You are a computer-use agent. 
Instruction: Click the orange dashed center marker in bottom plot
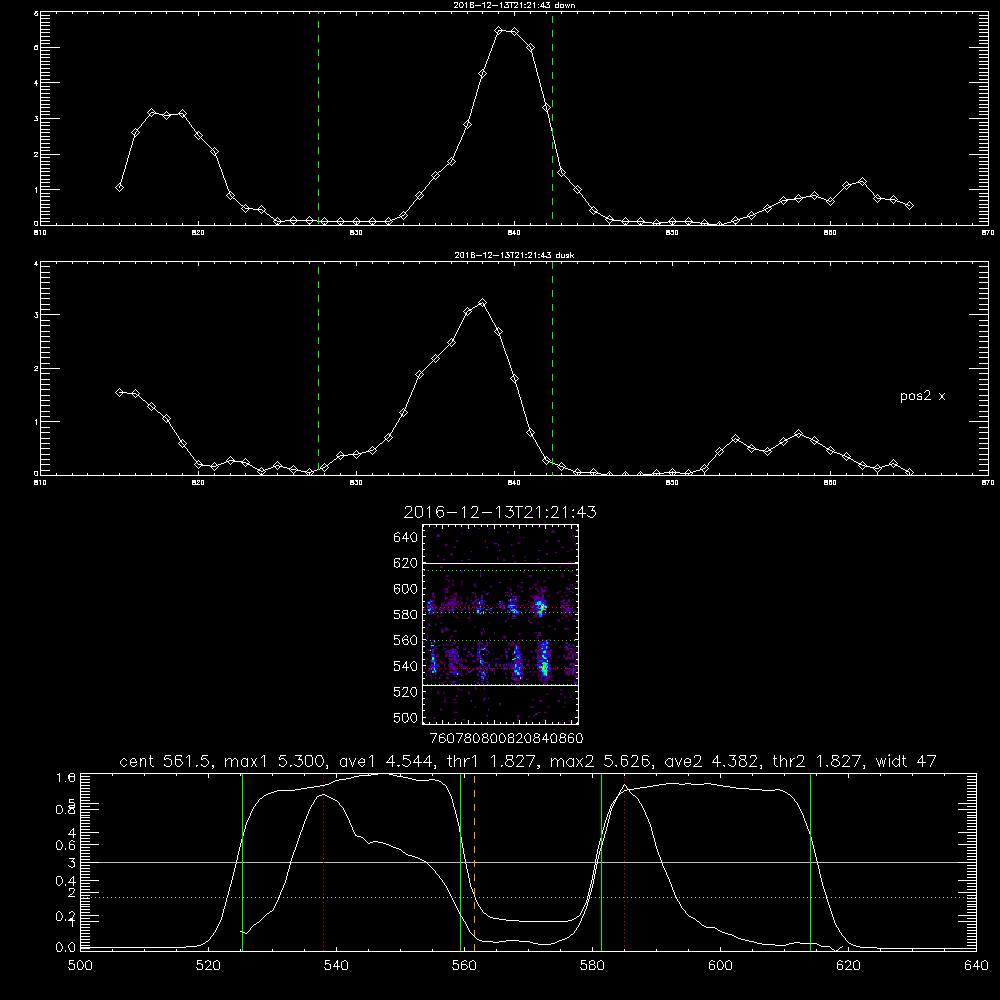coord(474,862)
